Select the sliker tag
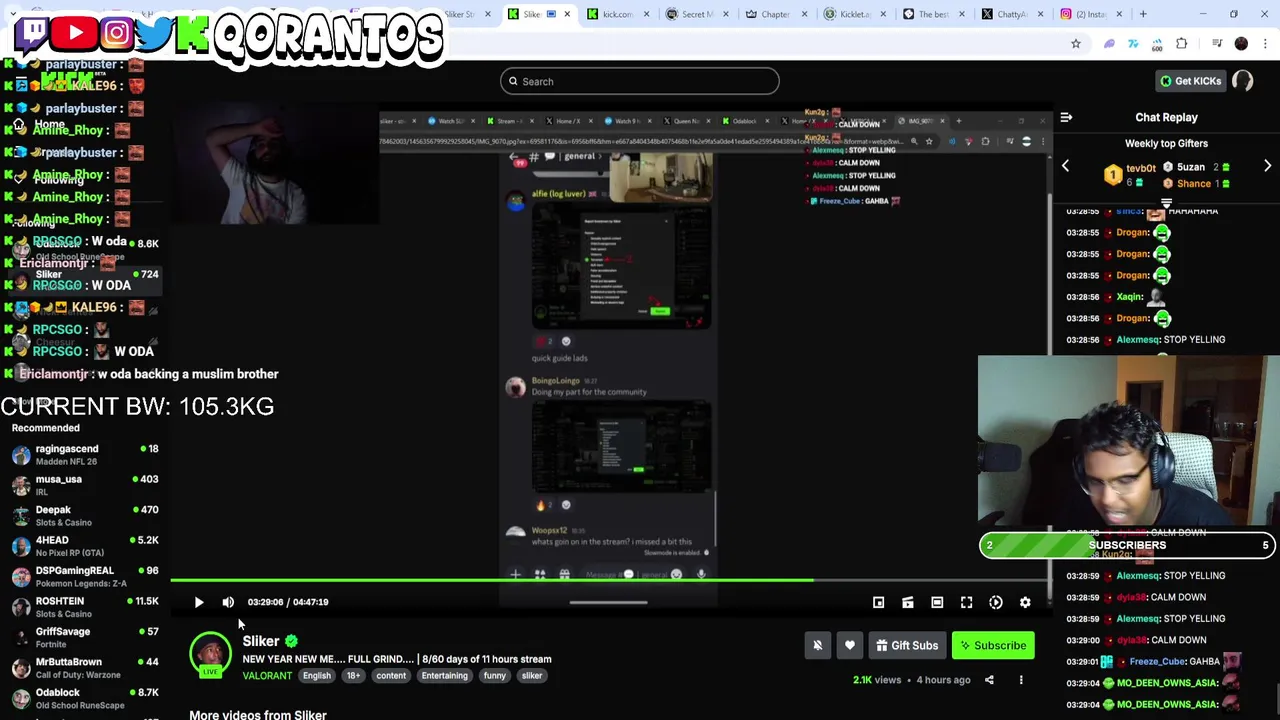 point(532,676)
